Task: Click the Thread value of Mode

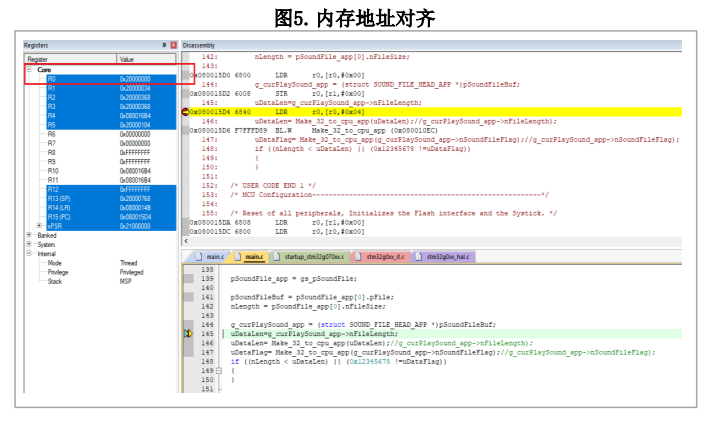Action: click(128, 263)
